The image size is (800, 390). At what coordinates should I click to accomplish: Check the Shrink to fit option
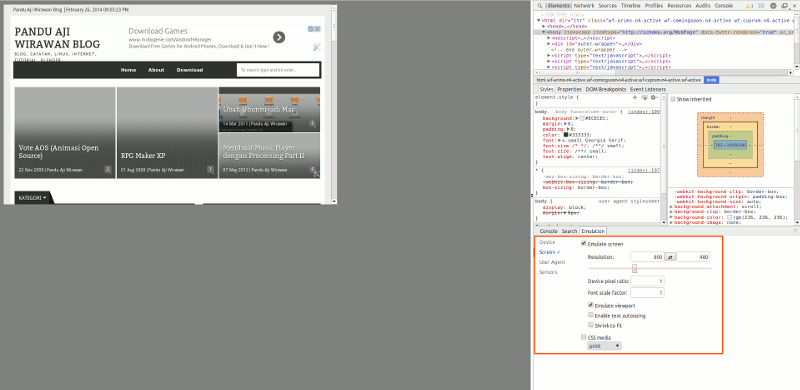click(x=591, y=325)
